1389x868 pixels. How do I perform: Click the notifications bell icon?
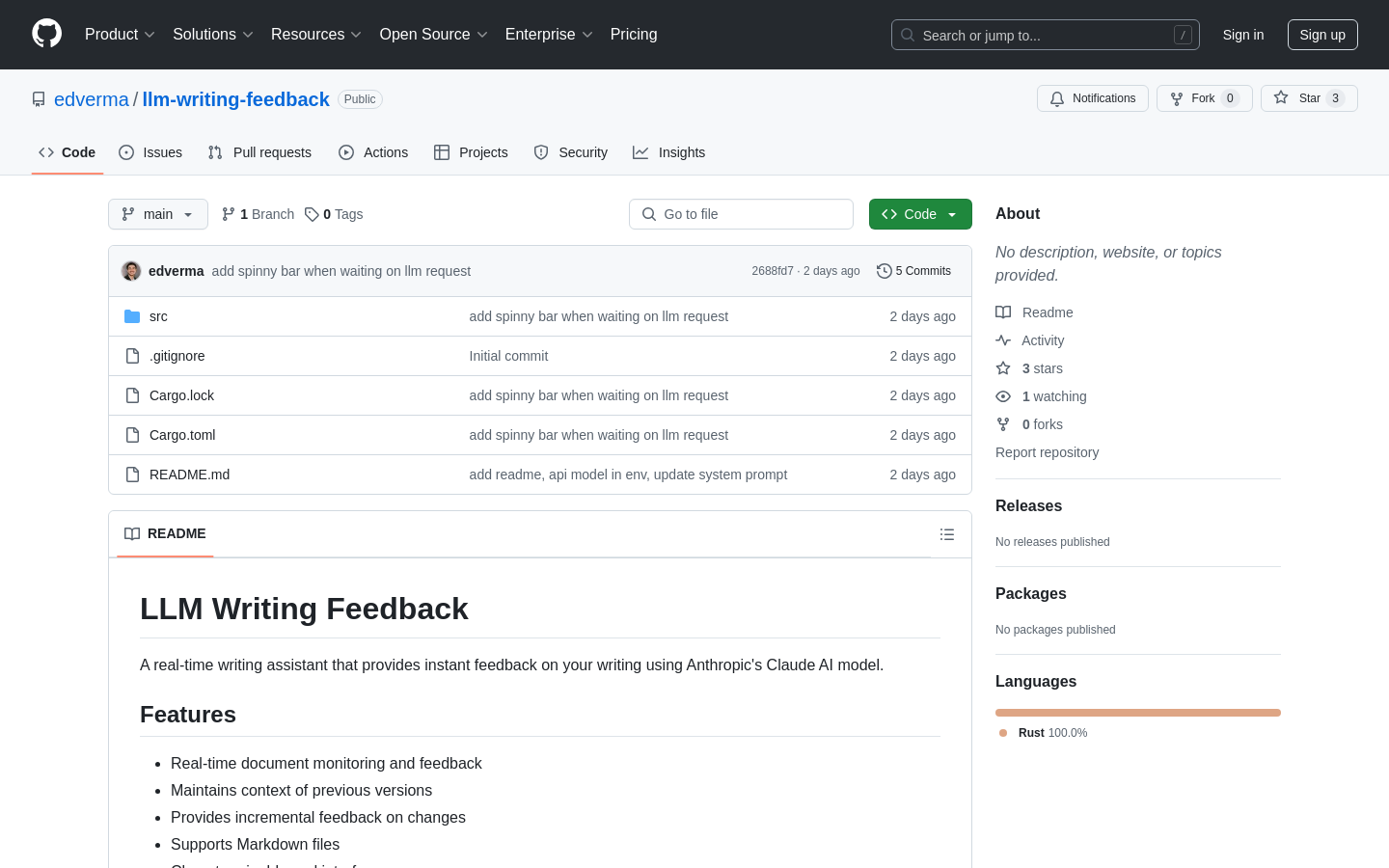(x=1057, y=98)
